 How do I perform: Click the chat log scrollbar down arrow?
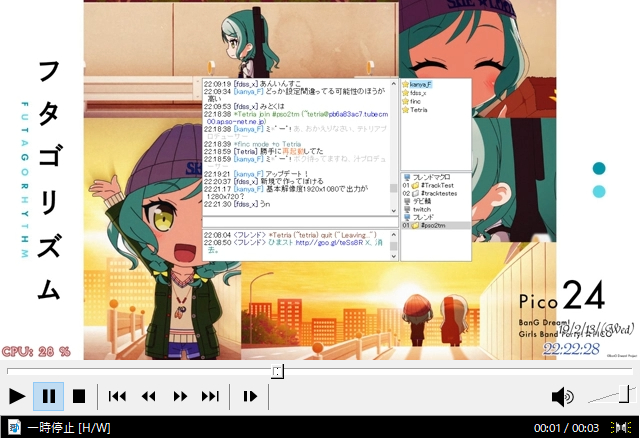393,211
